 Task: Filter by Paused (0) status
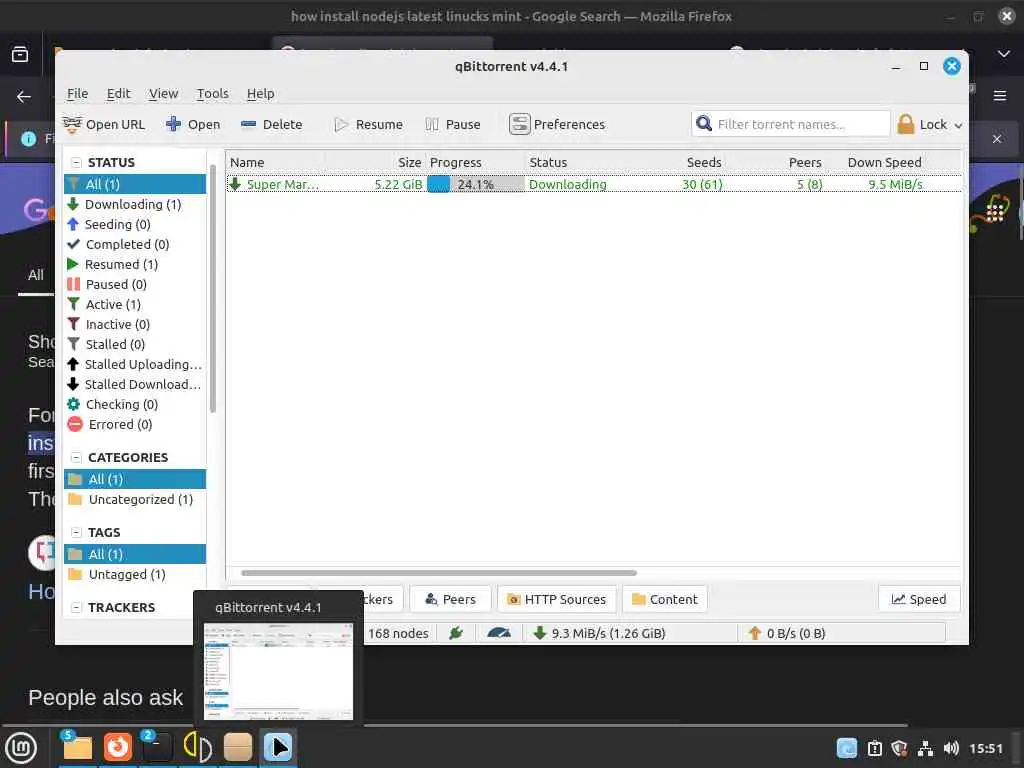(x=135, y=285)
